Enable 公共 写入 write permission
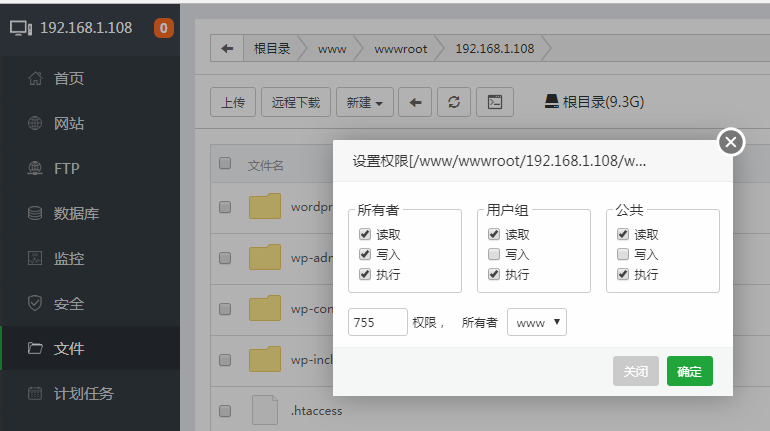 click(x=623, y=254)
